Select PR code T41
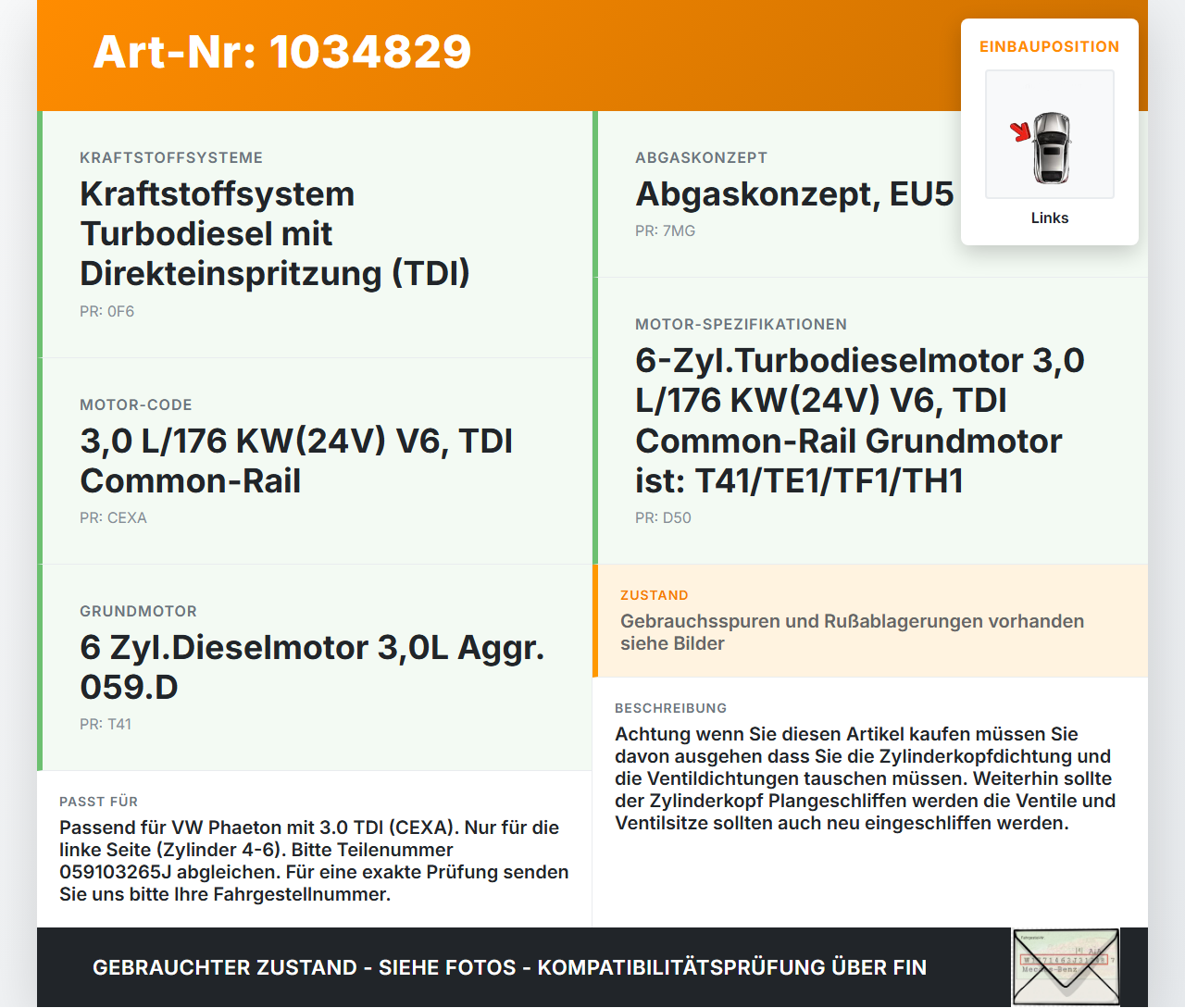This screenshot has height=1008, width=1185. [x=106, y=725]
